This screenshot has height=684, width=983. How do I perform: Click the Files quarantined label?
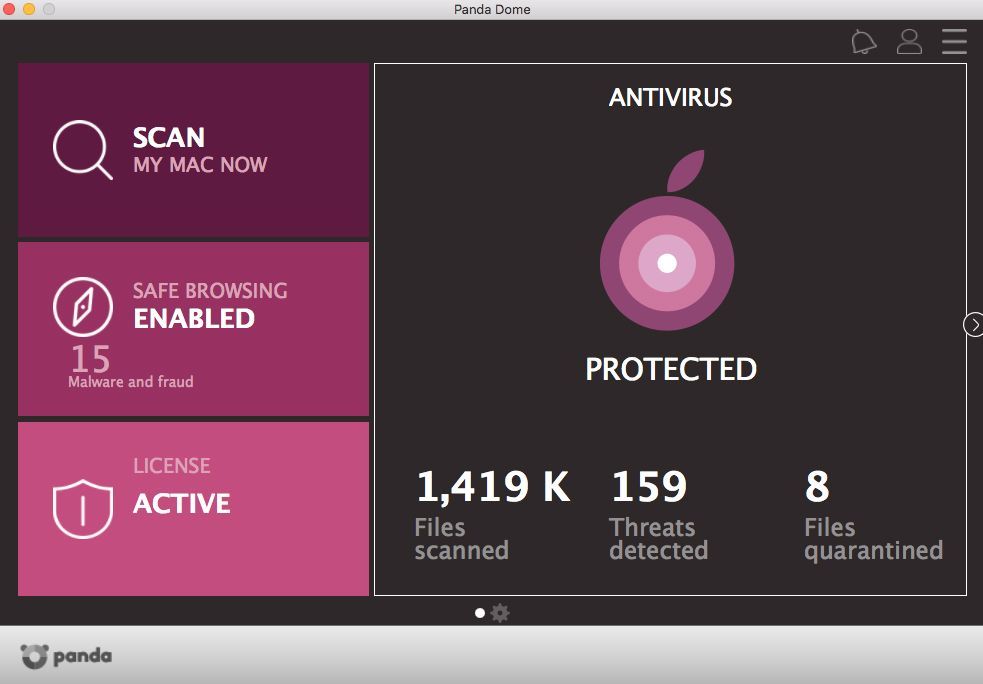[873, 540]
